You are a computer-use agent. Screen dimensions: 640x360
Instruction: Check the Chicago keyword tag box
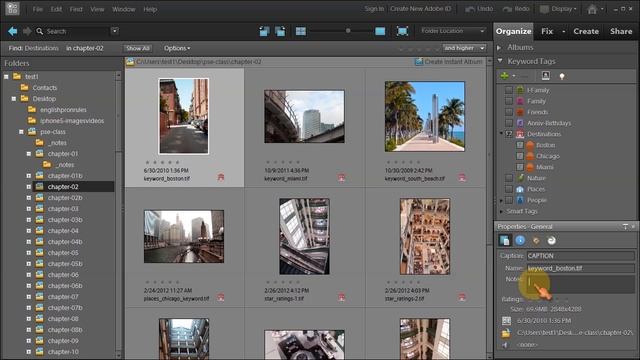click(x=520, y=156)
